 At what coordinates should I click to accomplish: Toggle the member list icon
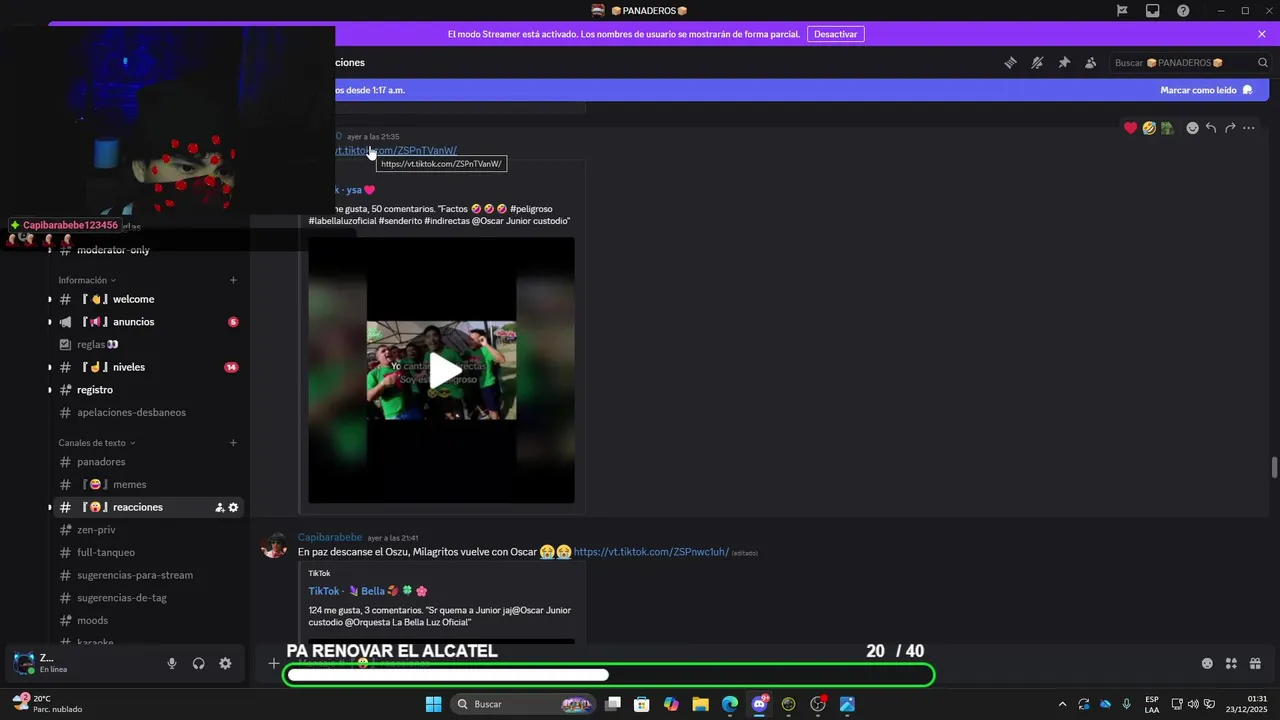1091,62
